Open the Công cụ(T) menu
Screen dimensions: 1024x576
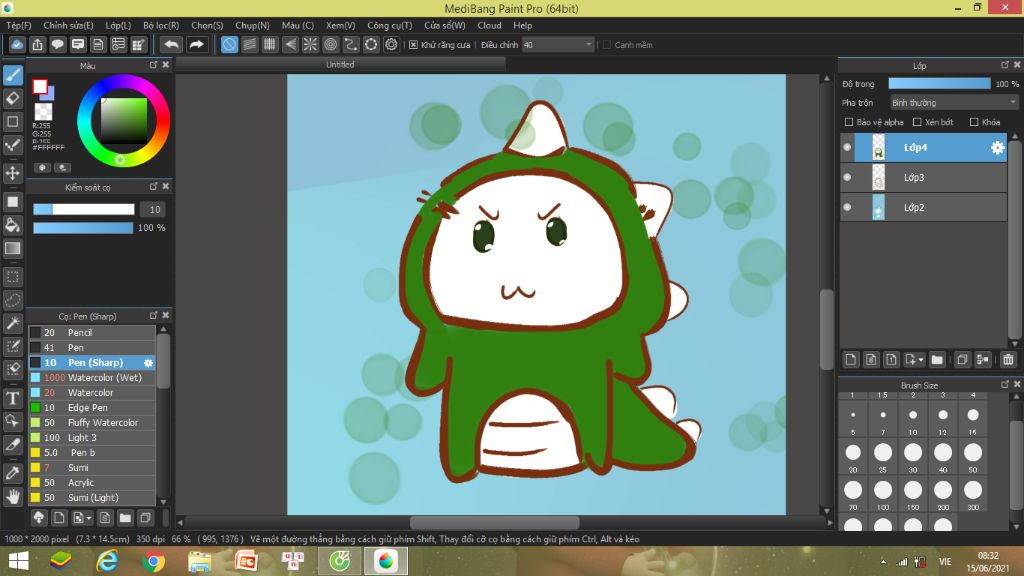click(x=389, y=25)
